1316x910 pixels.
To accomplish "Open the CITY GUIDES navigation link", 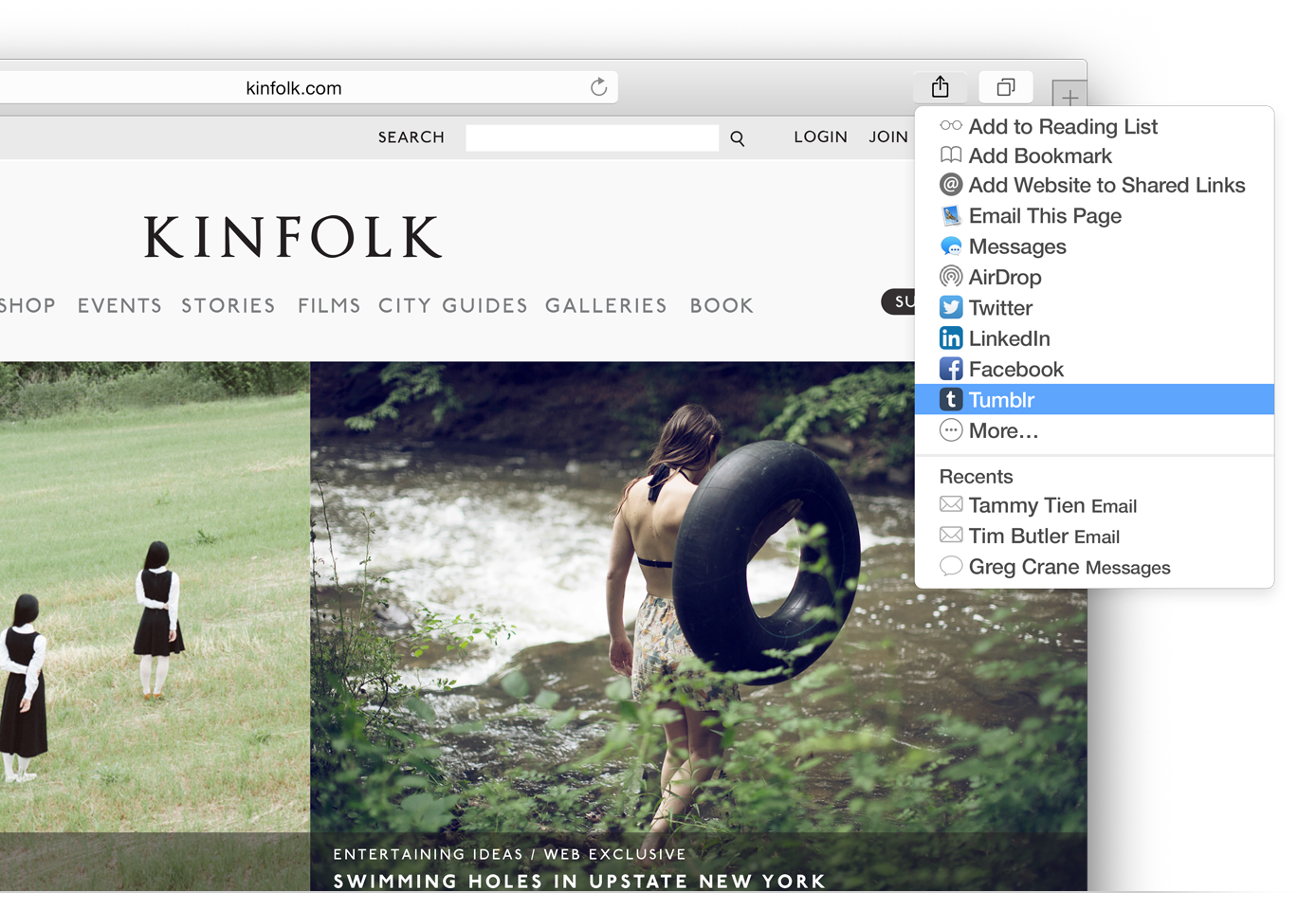I will (453, 305).
